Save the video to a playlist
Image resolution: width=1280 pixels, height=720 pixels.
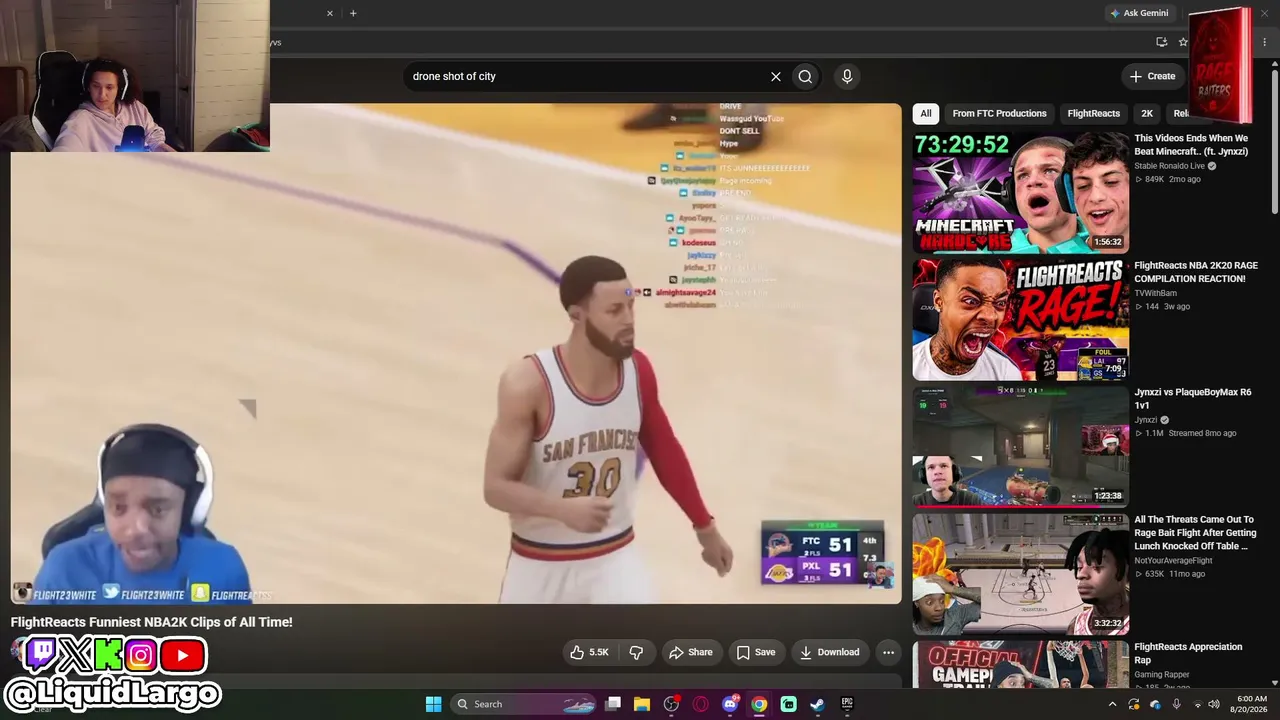pos(756,652)
